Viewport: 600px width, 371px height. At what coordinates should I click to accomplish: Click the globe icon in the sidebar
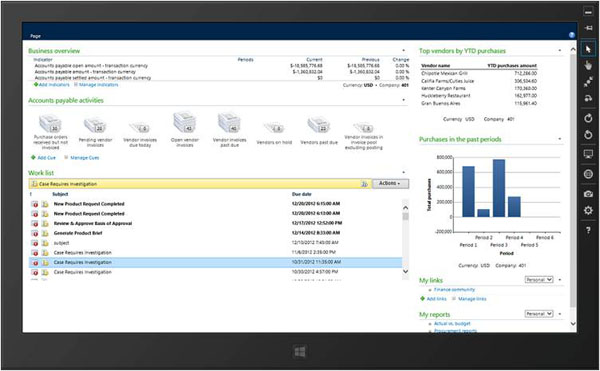click(x=588, y=174)
